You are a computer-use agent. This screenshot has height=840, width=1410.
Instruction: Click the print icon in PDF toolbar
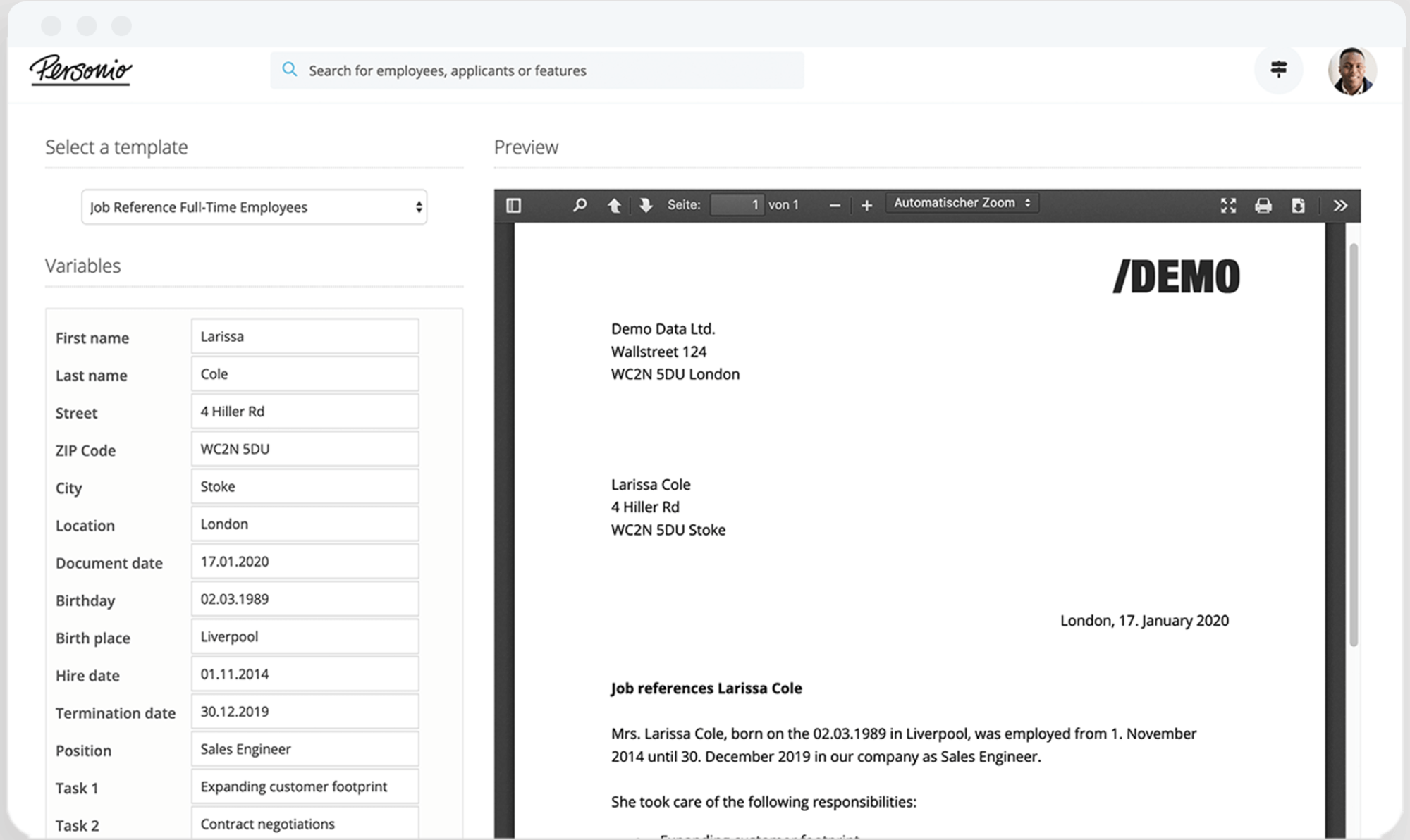tap(1262, 207)
